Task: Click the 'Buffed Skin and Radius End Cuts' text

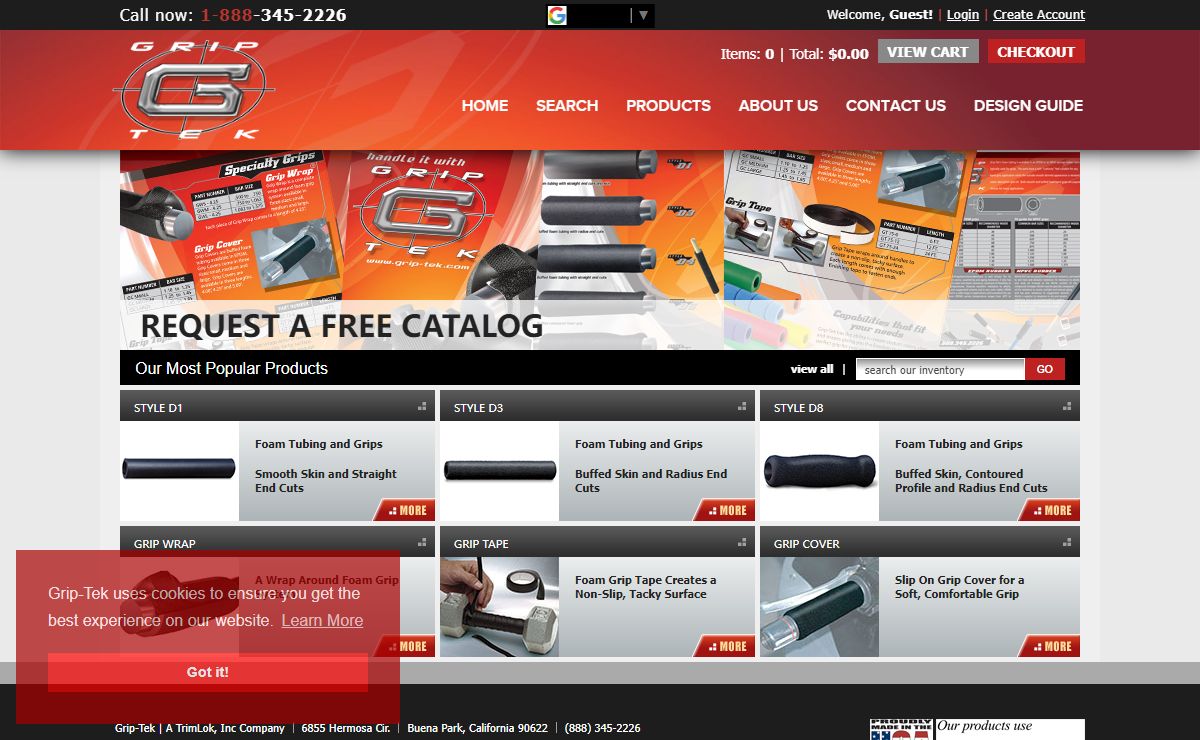Action: [x=651, y=481]
